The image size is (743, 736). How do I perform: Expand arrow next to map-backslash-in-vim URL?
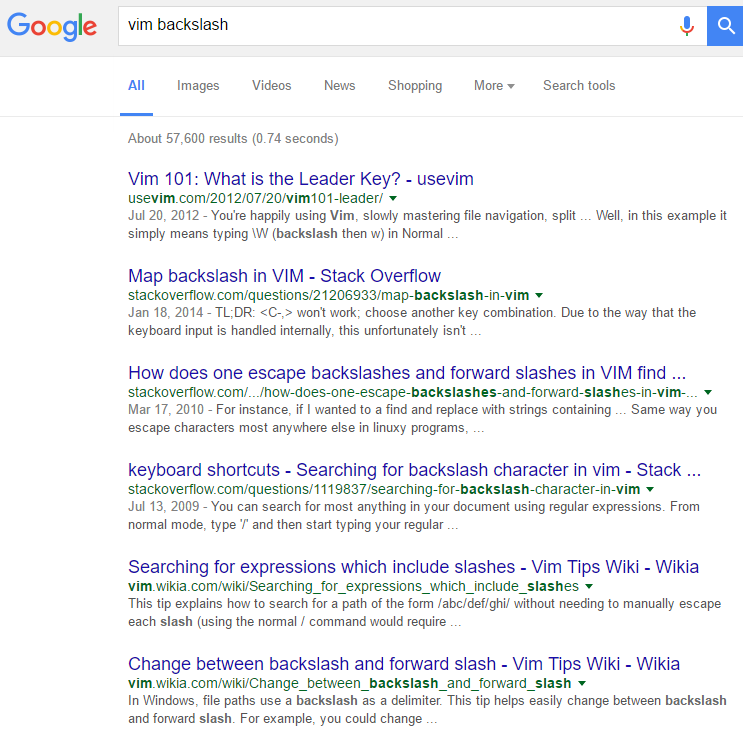tap(539, 295)
